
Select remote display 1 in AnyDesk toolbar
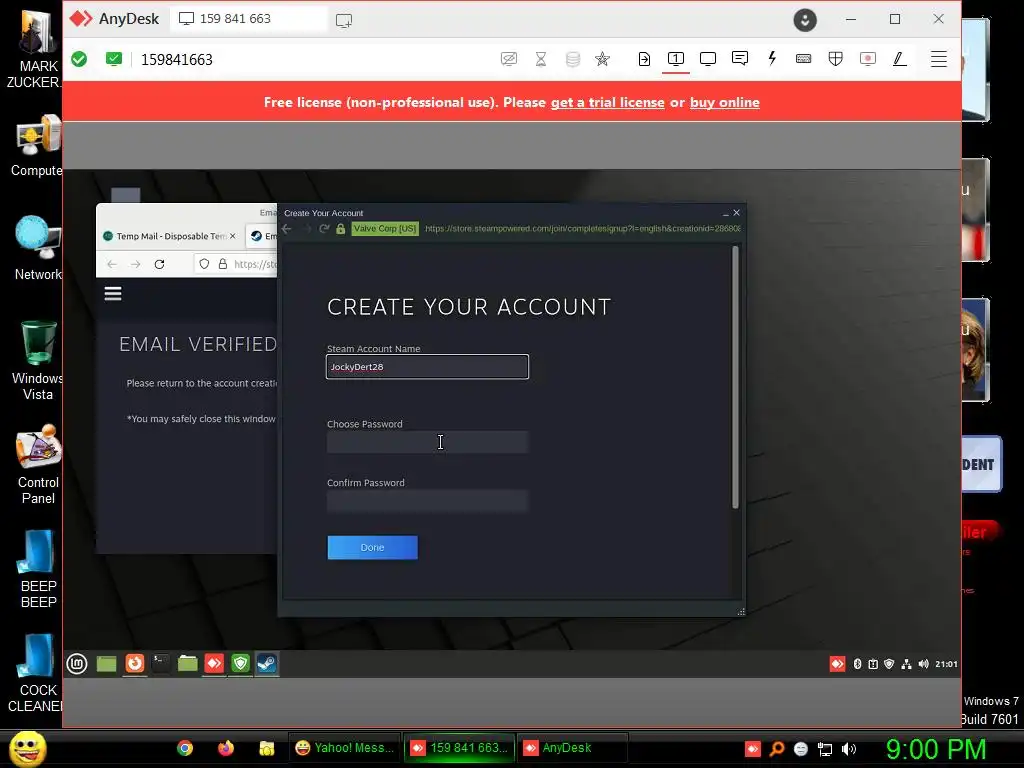pos(676,59)
